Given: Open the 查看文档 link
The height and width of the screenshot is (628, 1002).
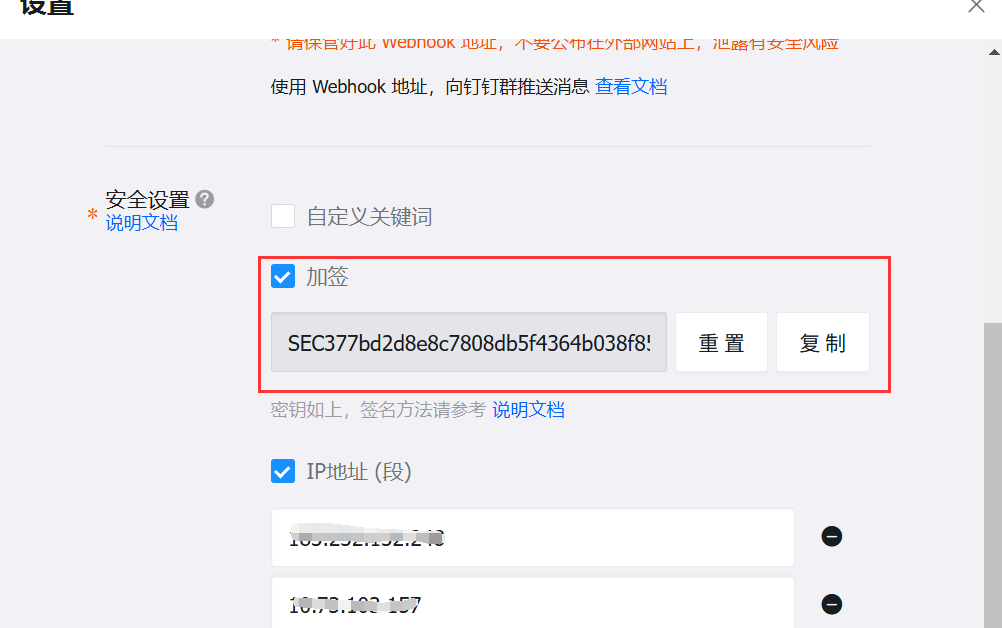Looking at the screenshot, I should pos(631,86).
